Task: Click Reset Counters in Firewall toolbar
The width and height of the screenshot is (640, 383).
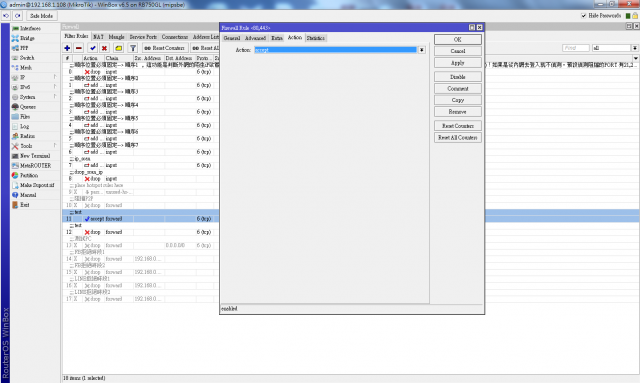Action: [x=165, y=48]
